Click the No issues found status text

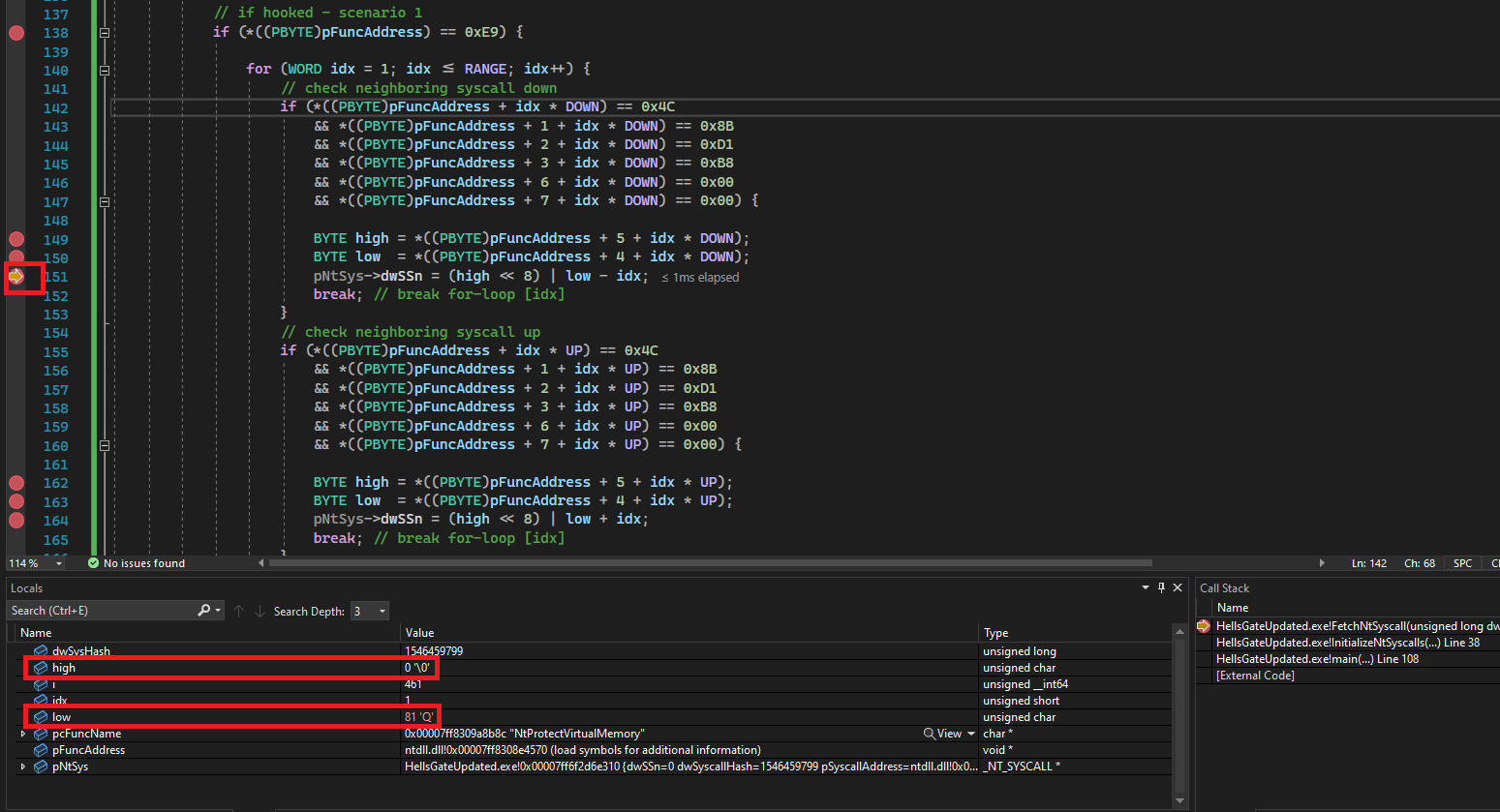(x=144, y=563)
